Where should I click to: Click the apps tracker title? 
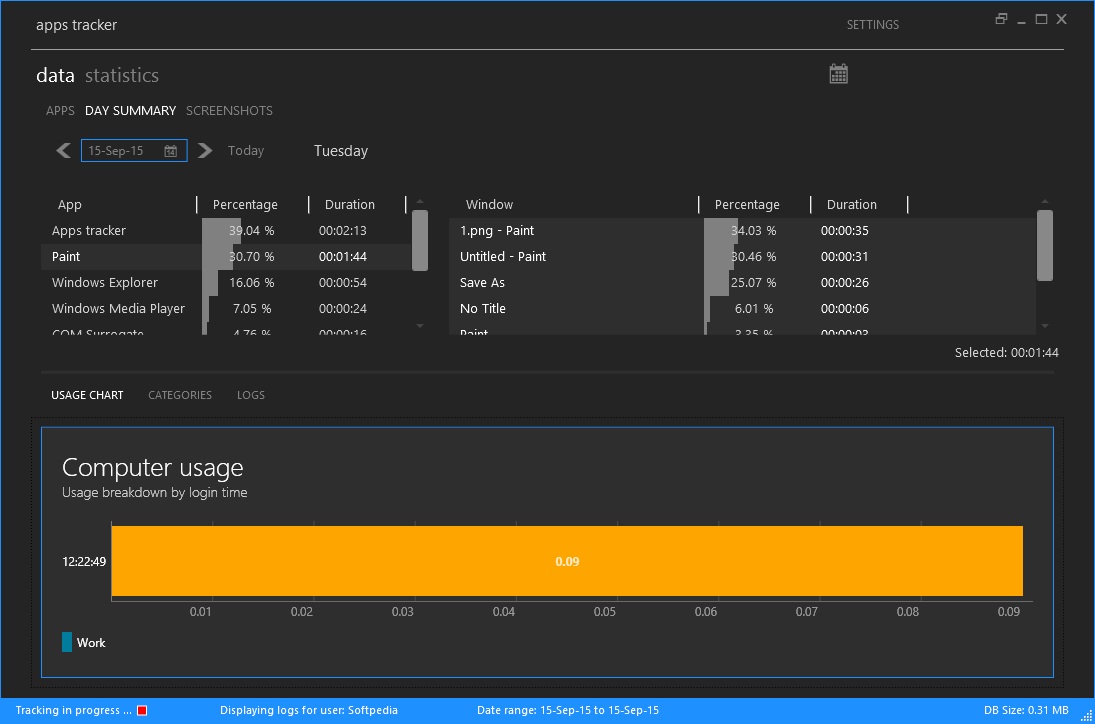click(76, 25)
